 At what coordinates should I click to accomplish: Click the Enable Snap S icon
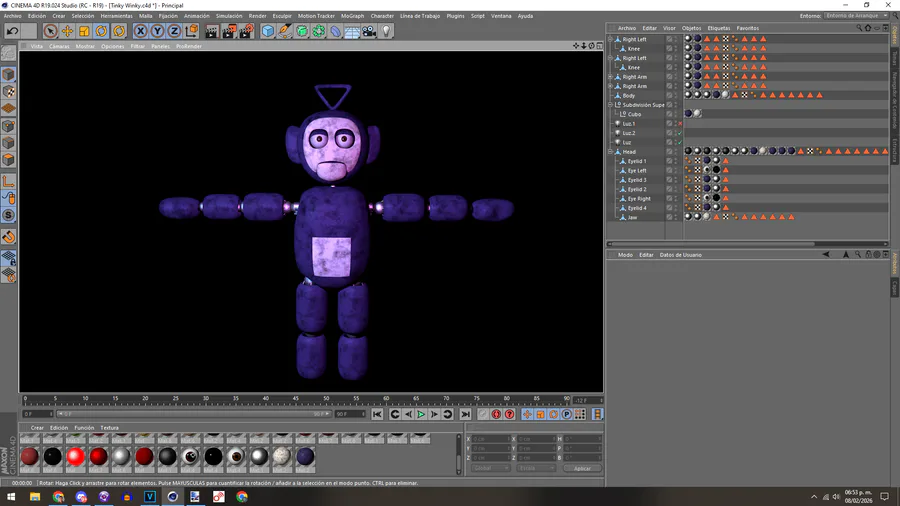9,215
